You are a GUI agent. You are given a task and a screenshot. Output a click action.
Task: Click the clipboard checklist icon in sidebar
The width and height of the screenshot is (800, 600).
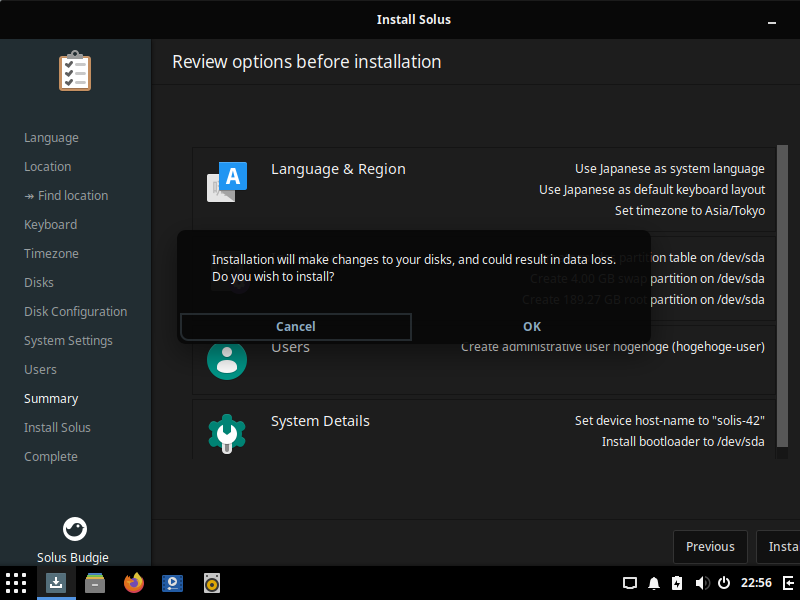point(75,71)
